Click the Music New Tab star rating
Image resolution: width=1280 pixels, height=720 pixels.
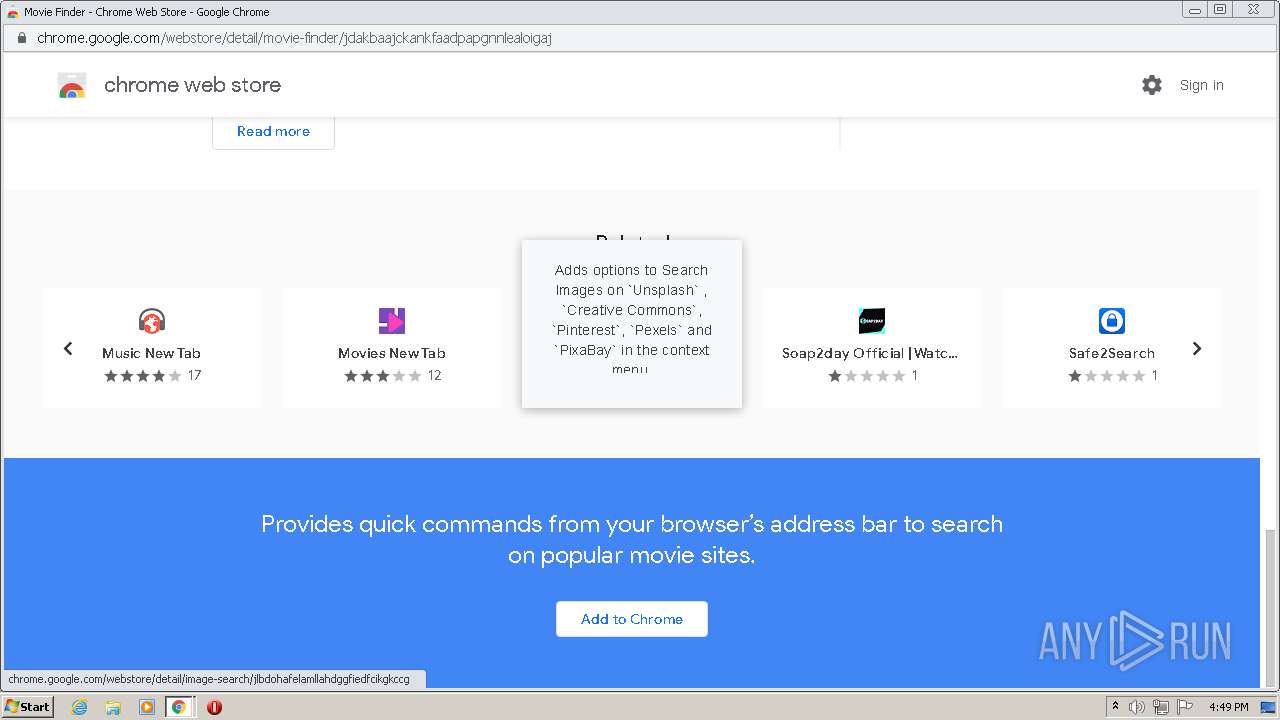click(143, 376)
